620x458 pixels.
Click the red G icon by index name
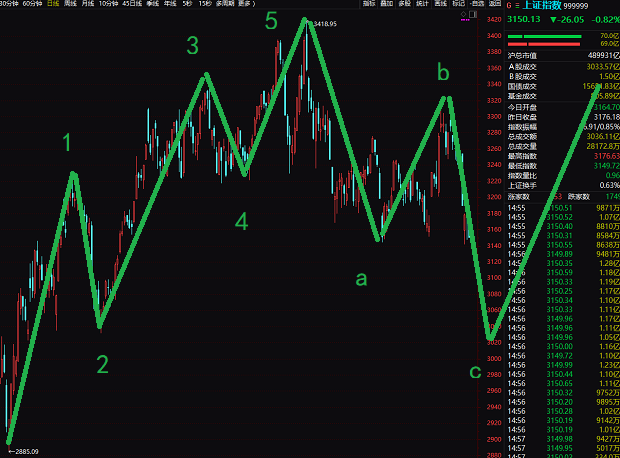pyautogui.click(x=509, y=5)
